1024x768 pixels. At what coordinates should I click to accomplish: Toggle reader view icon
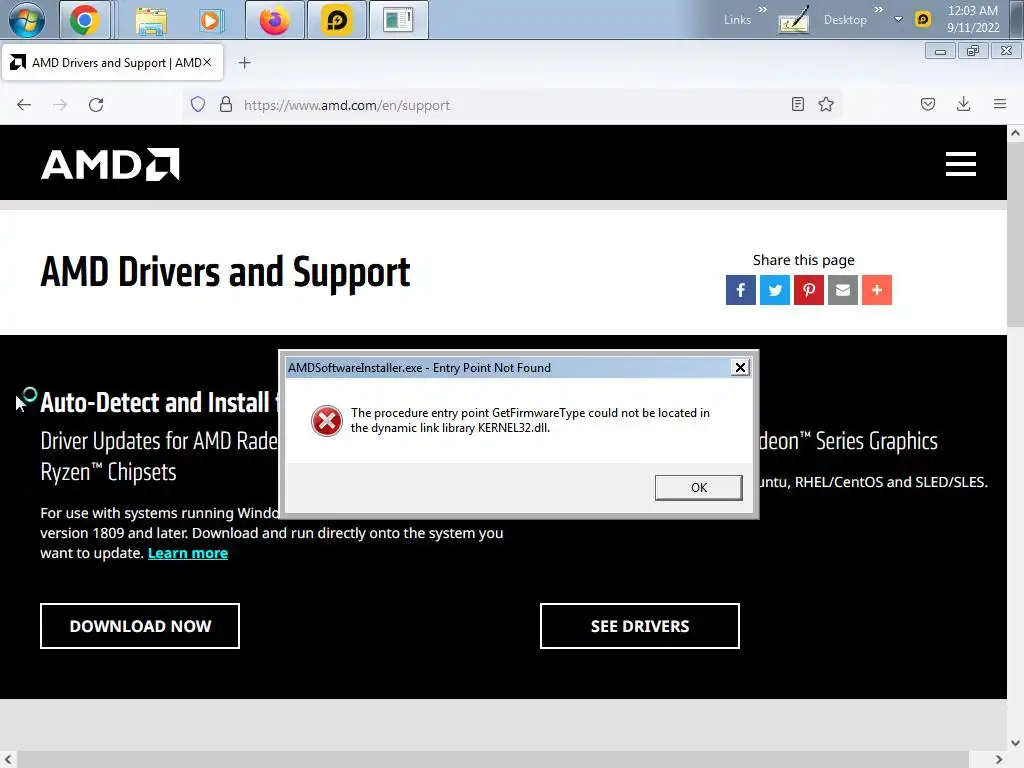click(x=797, y=104)
